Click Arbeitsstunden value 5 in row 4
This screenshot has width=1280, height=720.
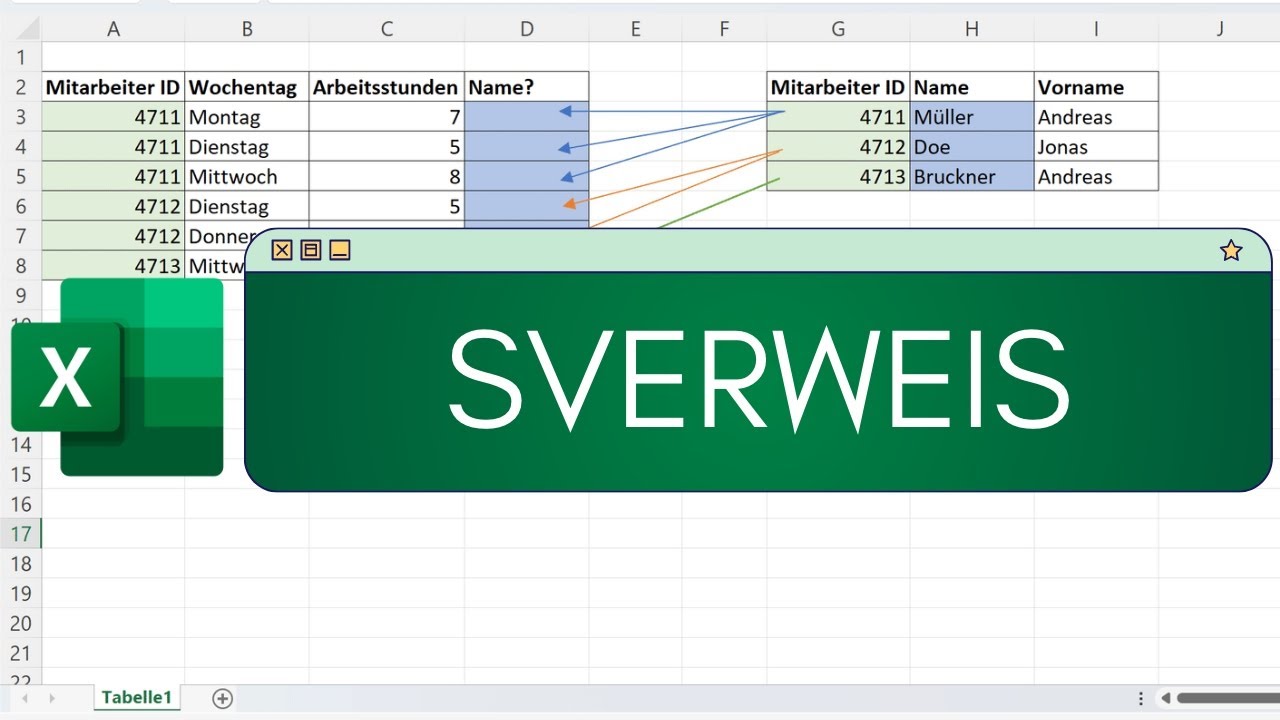tap(387, 147)
